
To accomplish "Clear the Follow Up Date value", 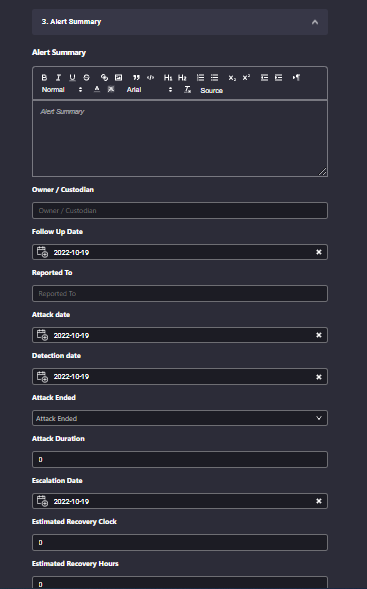I will (319, 252).
